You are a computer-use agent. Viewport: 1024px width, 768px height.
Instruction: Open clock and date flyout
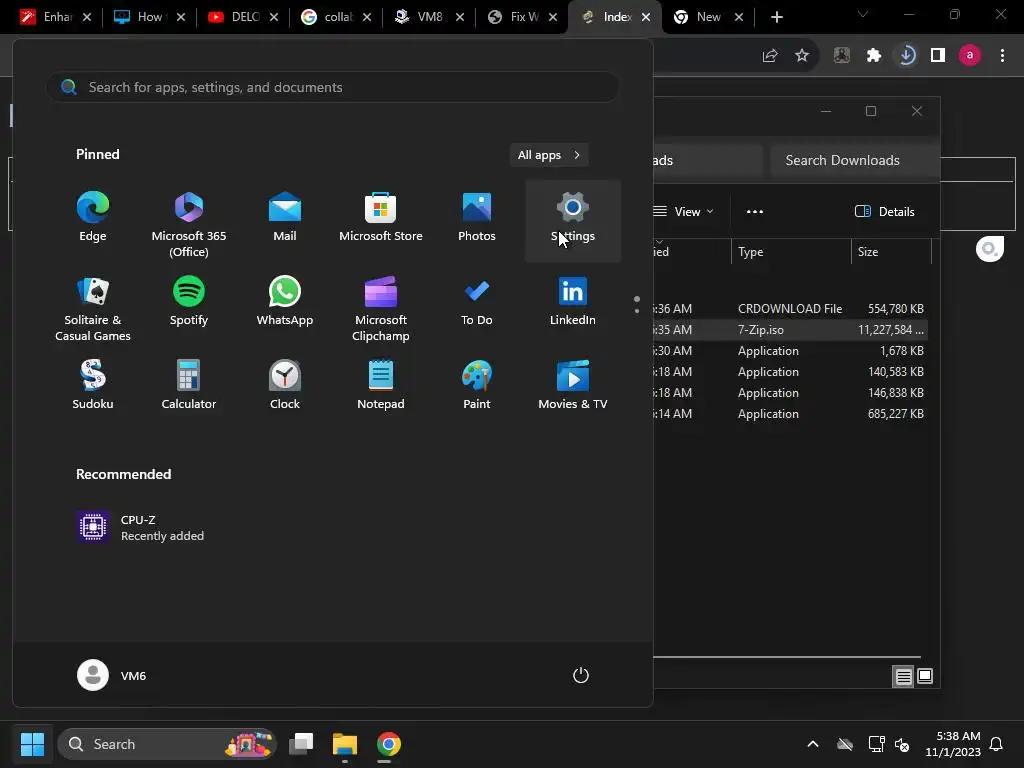click(953, 744)
